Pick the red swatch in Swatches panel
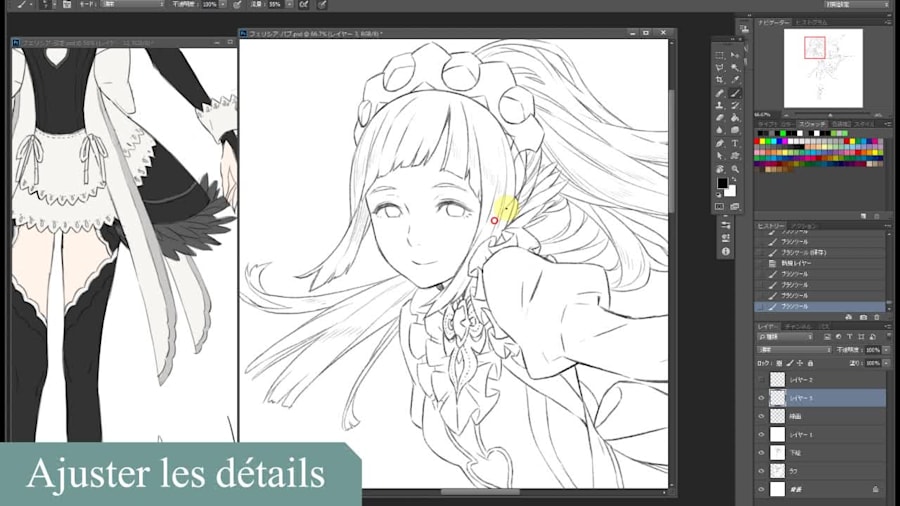Screen dimensions: 900x506 pyautogui.click(x=758, y=141)
